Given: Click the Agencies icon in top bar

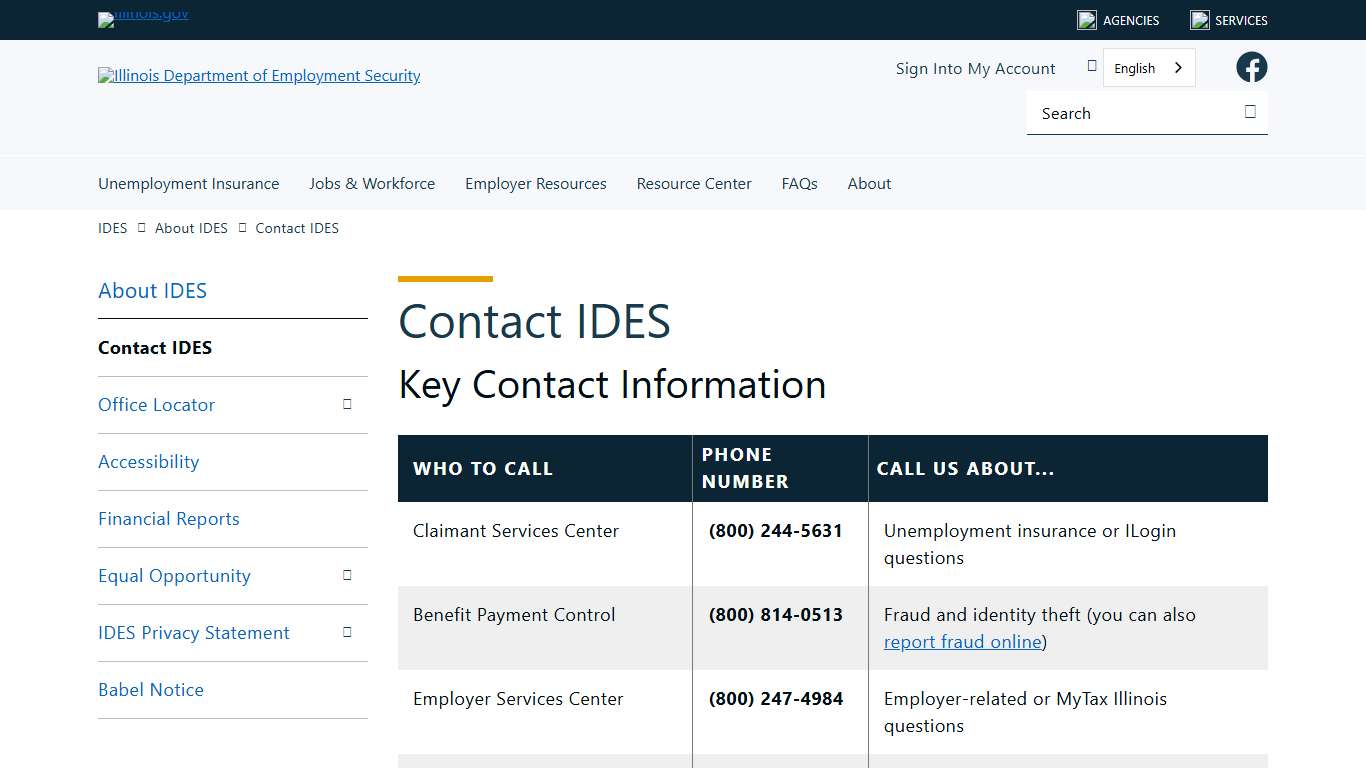Looking at the screenshot, I should click(1086, 19).
